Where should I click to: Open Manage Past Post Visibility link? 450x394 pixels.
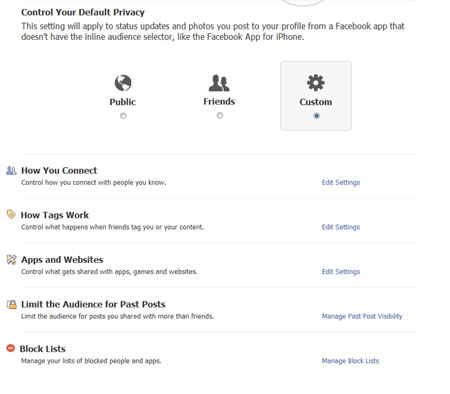362,316
